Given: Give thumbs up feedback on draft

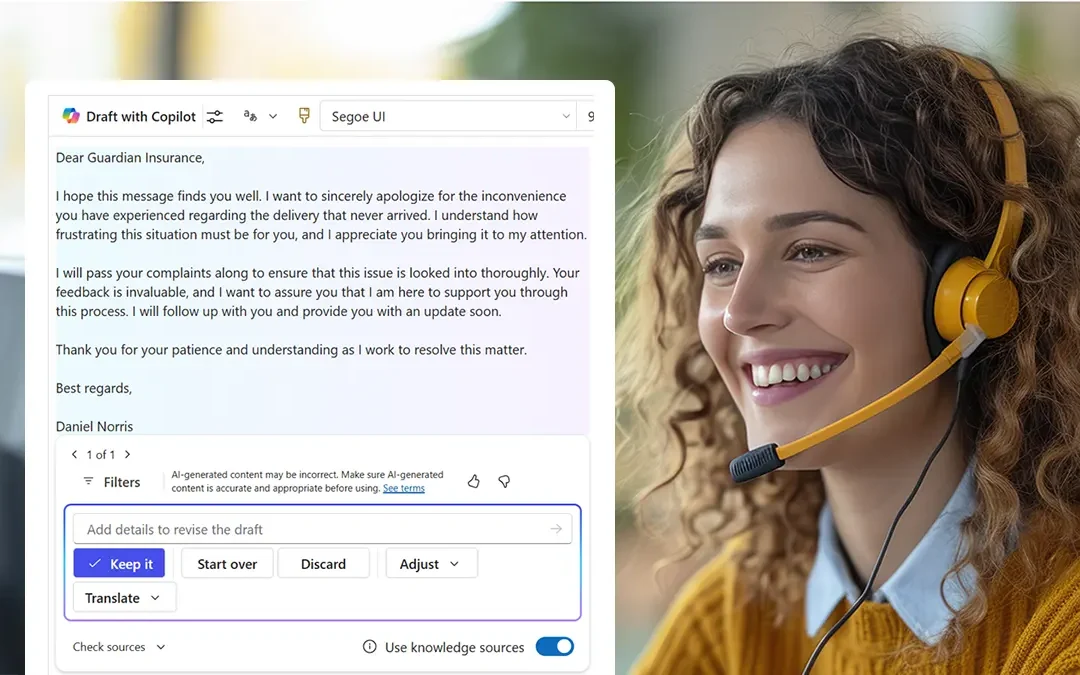Looking at the screenshot, I should pos(473,481).
